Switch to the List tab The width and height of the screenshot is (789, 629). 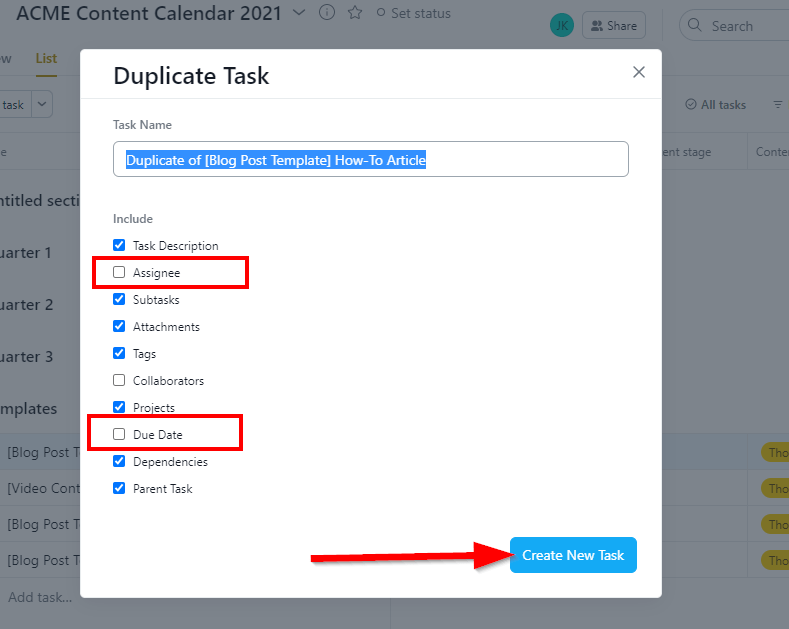[46, 58]
